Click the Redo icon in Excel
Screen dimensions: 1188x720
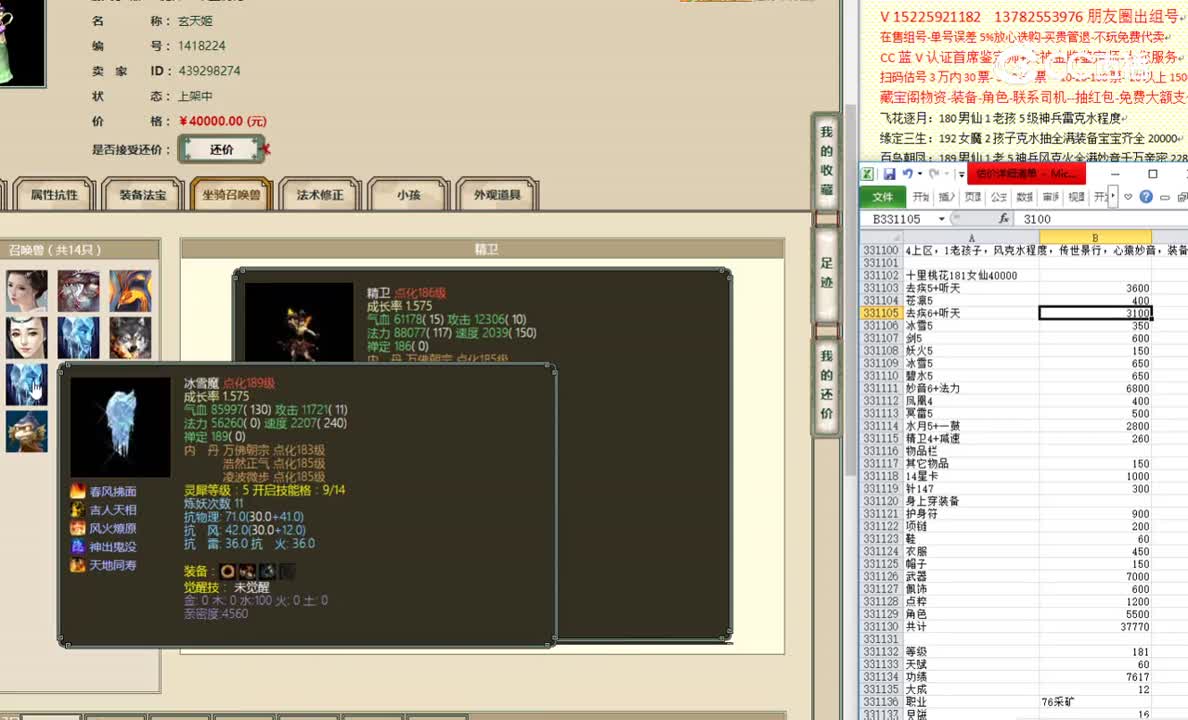pyautogui.click(x=935, y=174)
